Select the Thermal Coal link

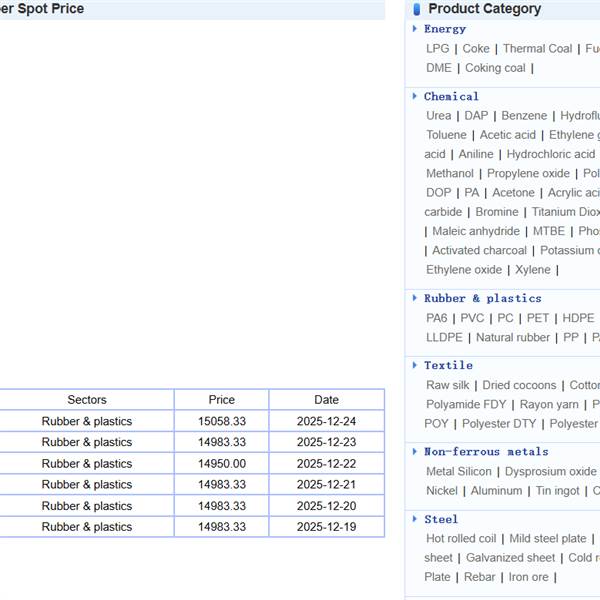coord(537,48)
